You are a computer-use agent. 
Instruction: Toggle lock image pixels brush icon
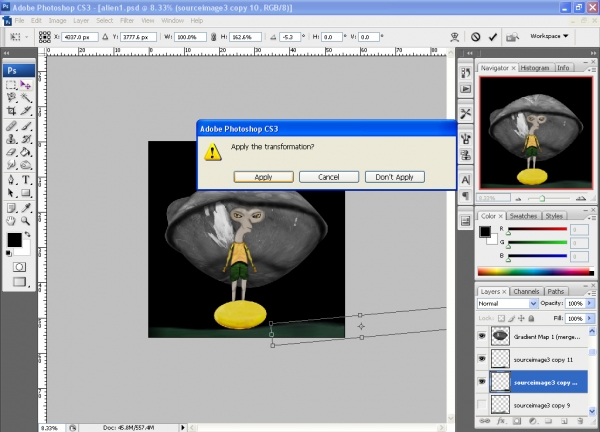pos(512,318)
